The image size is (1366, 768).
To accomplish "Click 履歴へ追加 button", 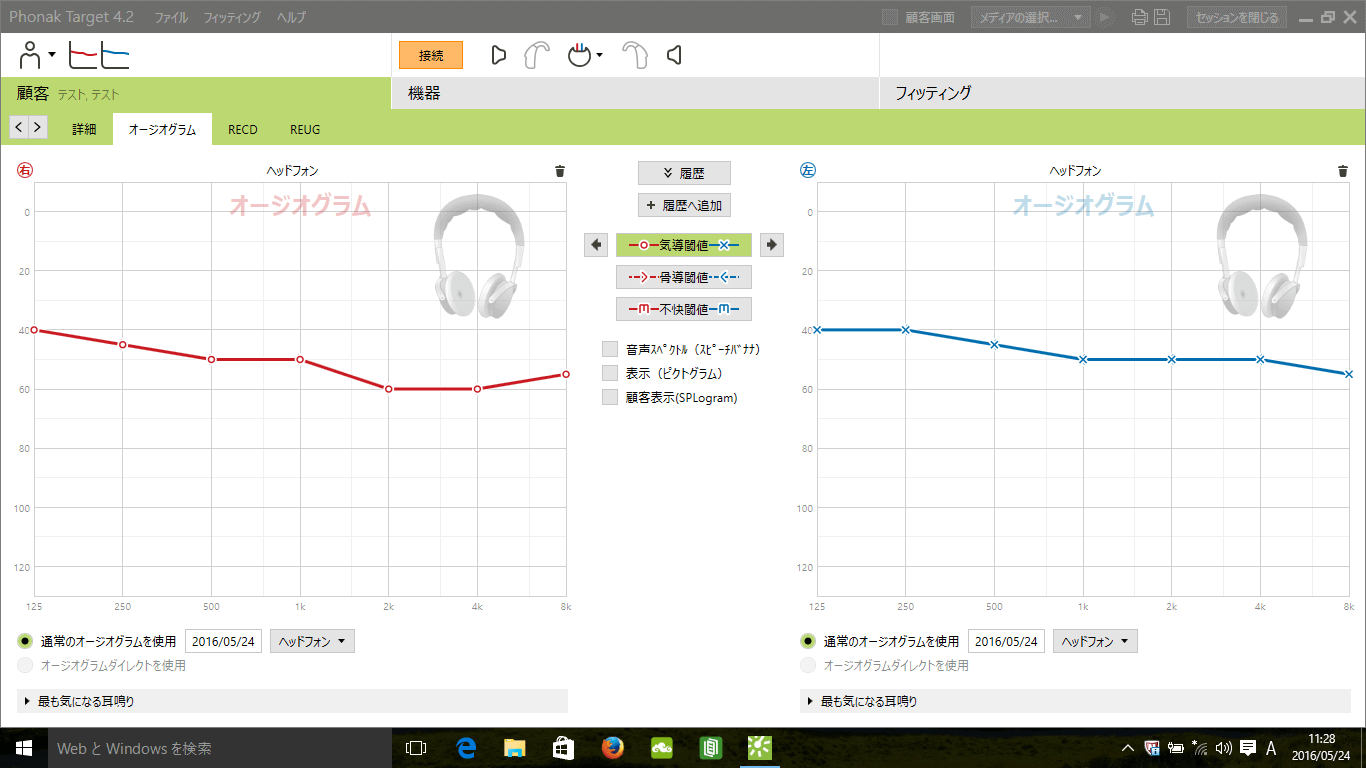I will [684, 205].
